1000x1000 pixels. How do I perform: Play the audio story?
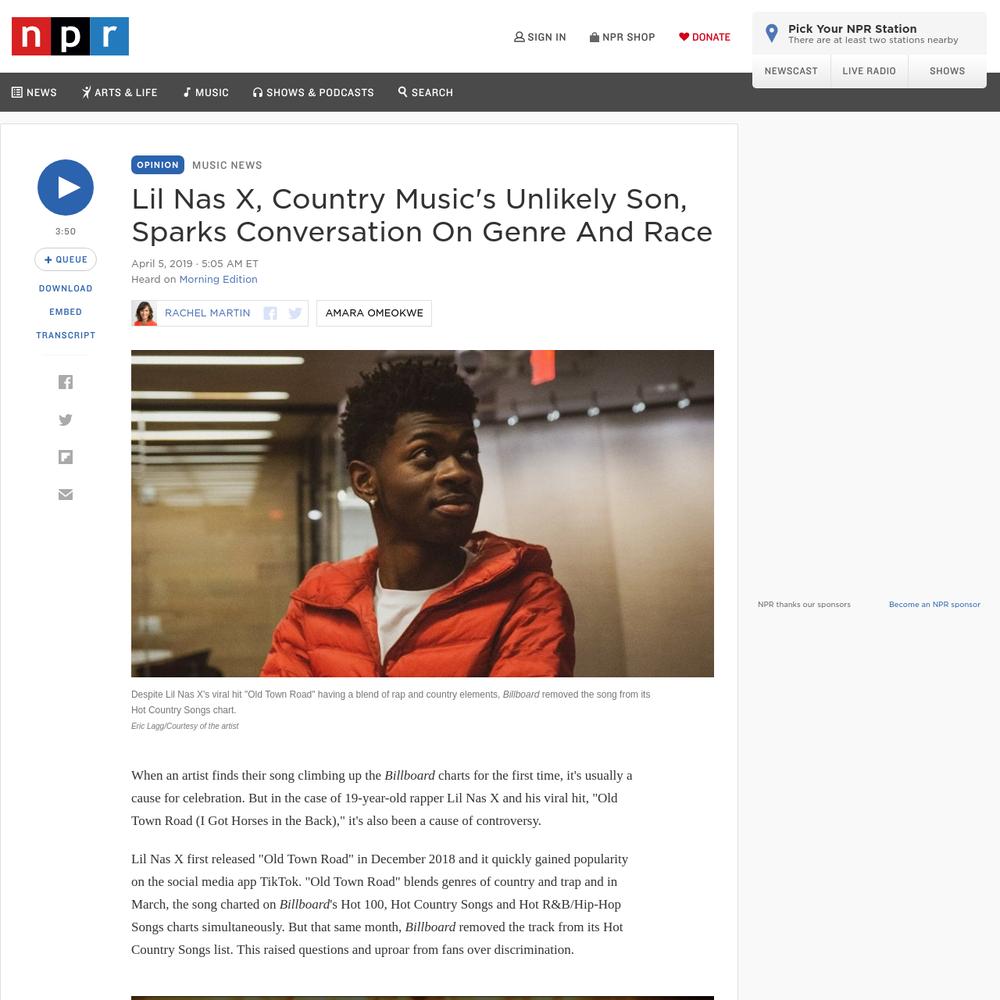(x=66, y=188)
